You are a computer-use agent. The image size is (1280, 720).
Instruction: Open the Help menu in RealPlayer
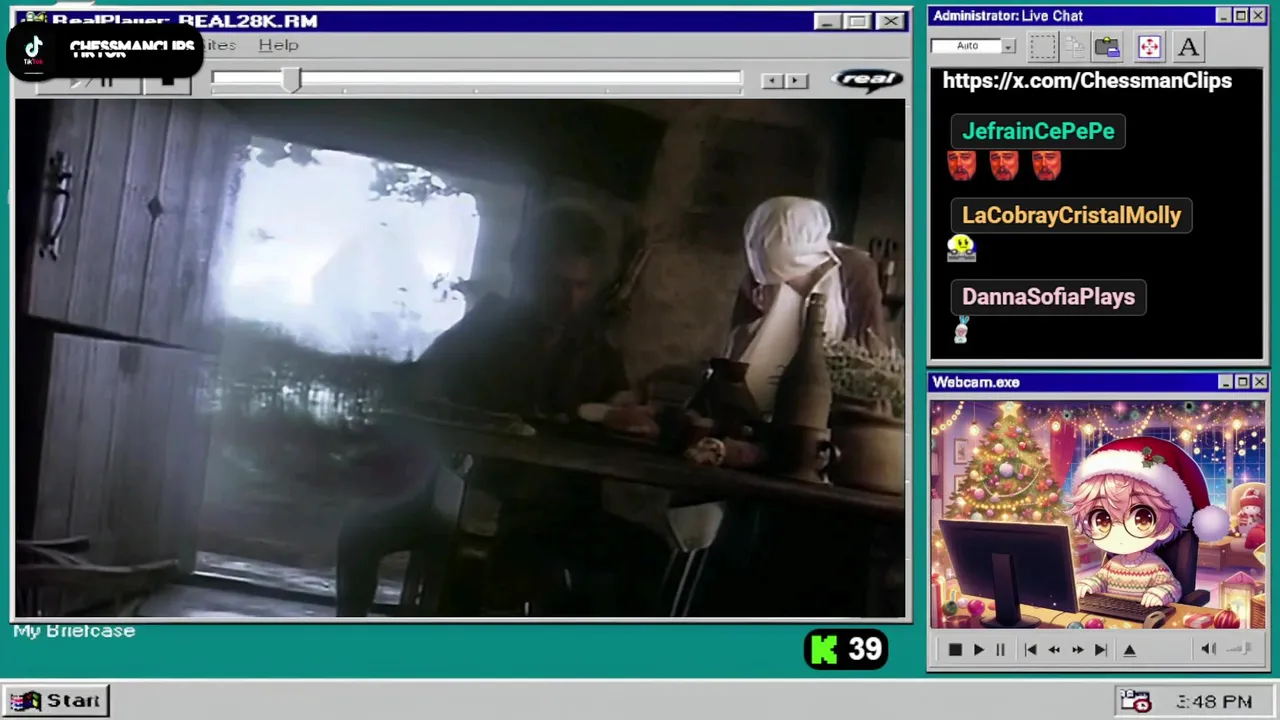(278, 45)
